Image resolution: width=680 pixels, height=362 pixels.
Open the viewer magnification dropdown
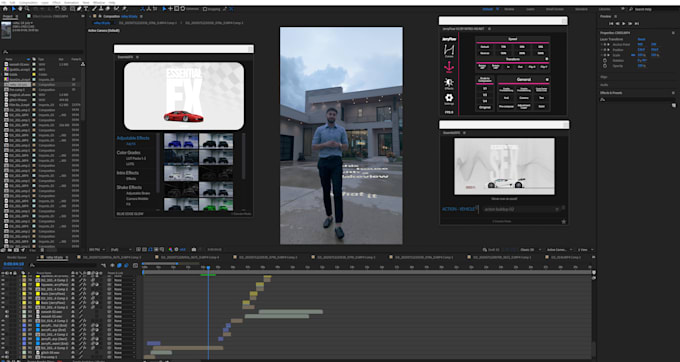(97, 250)
